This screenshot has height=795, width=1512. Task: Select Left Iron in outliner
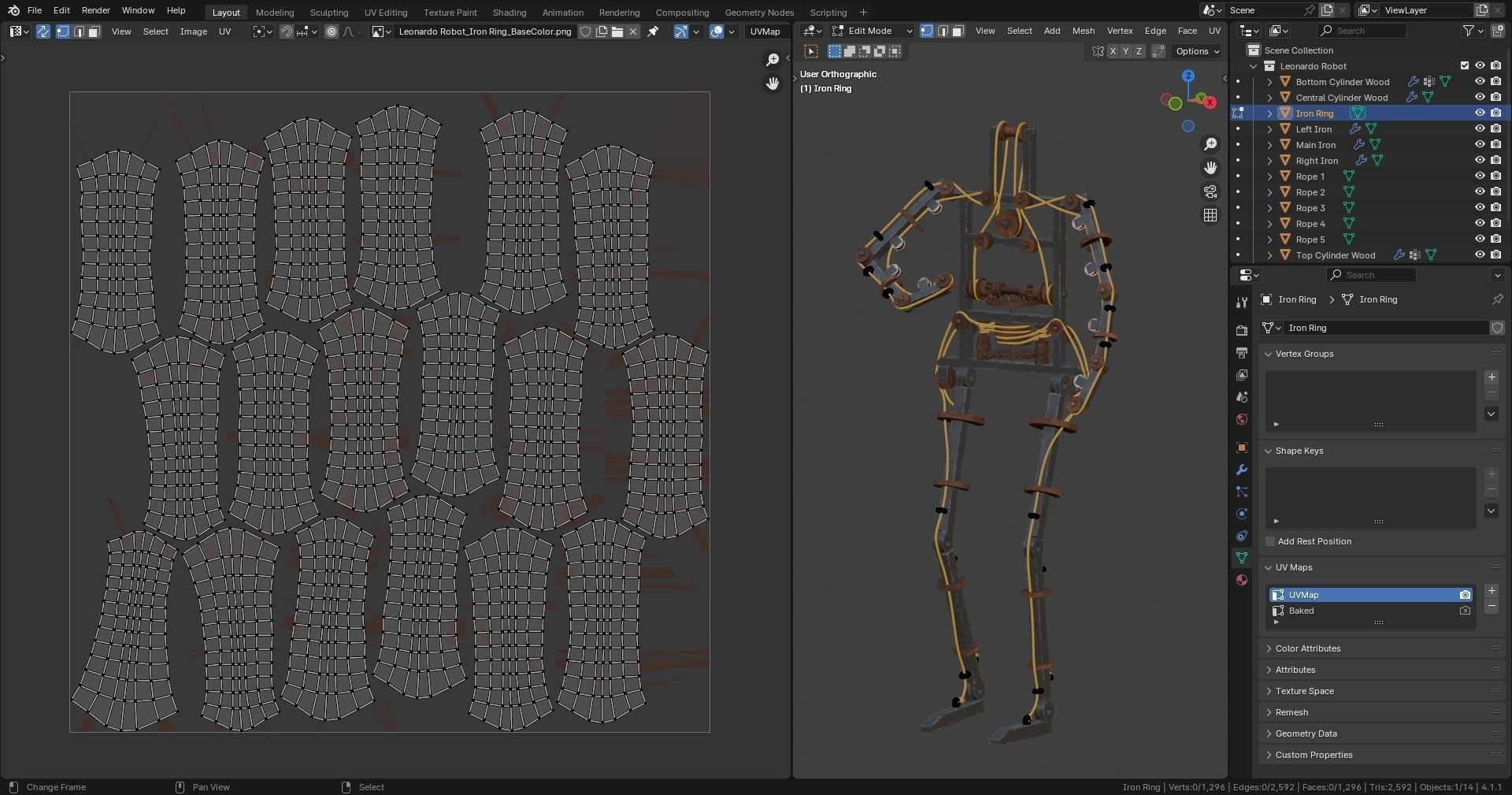1314,129
